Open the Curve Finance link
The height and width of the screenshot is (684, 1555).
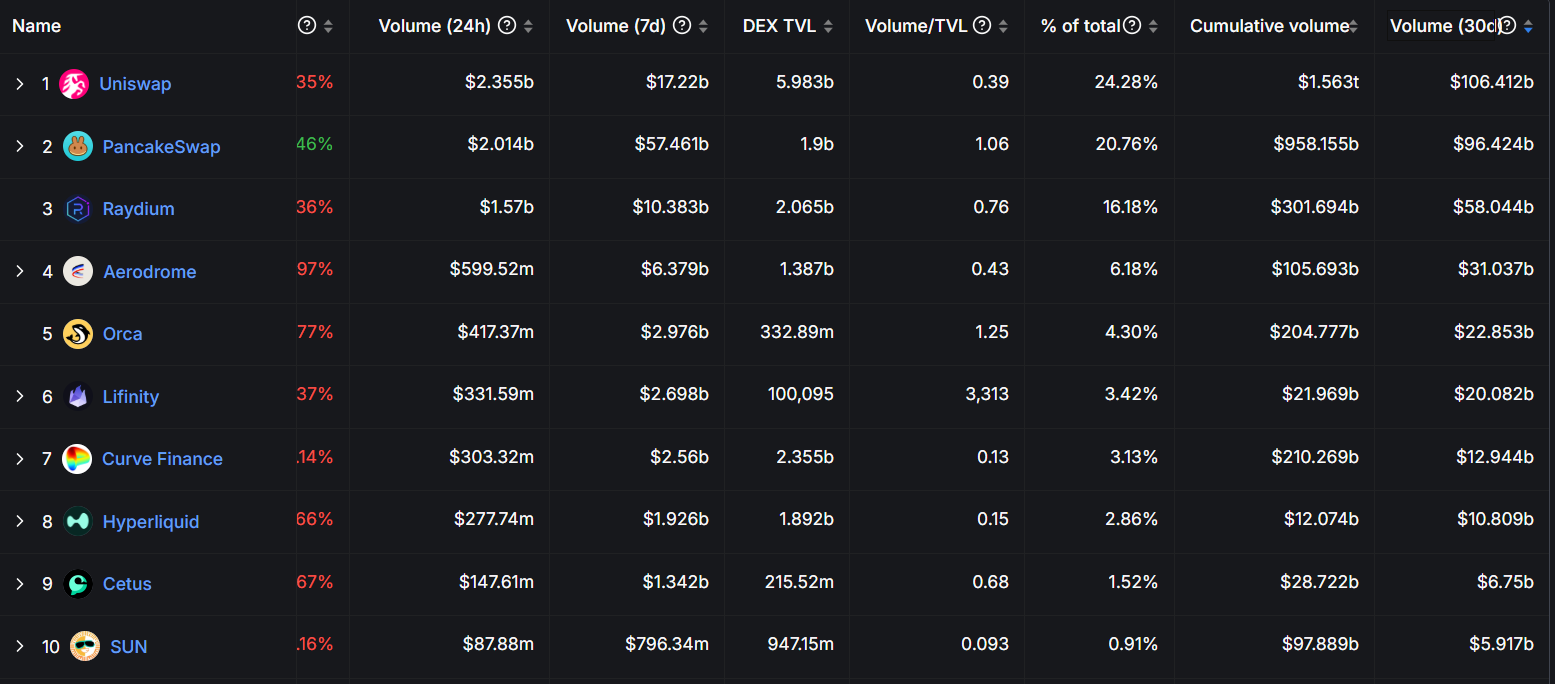162,459
